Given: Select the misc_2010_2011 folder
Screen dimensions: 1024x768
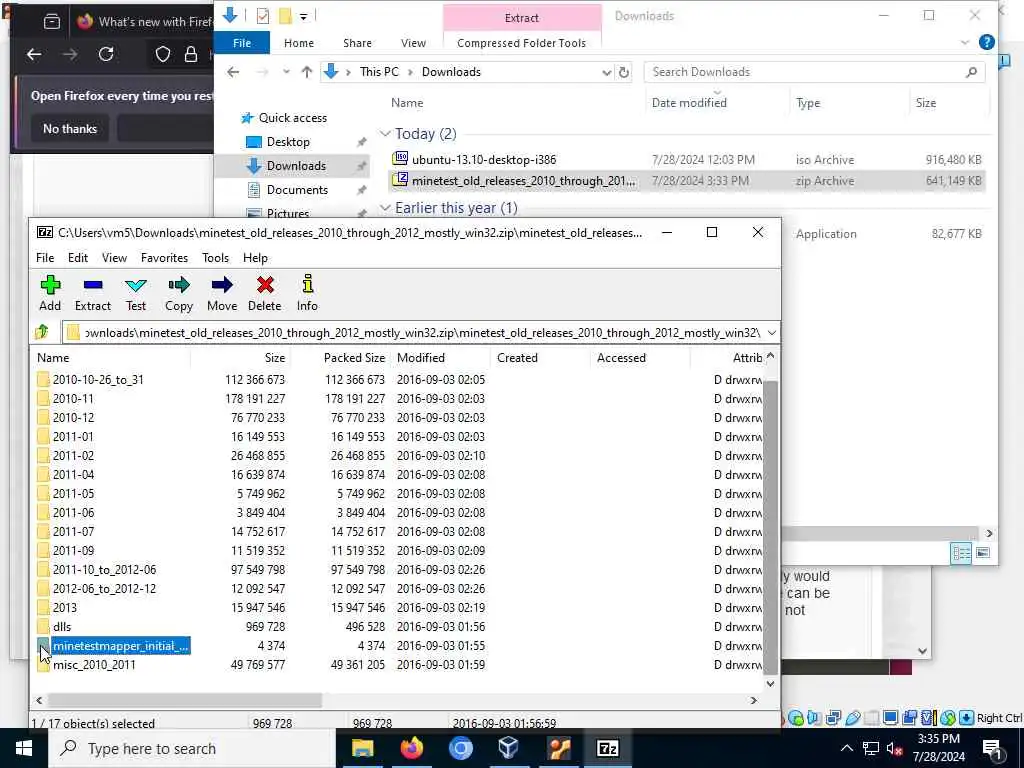Looking at the screenshot, I should [x=94, y=665].
